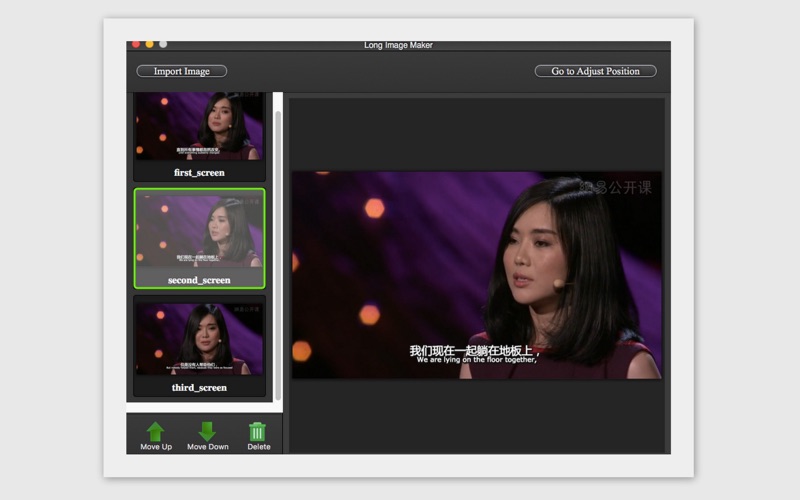800x500 pixels.
Task: Minimize window with the yellow button
Action: tap(149, 44)
